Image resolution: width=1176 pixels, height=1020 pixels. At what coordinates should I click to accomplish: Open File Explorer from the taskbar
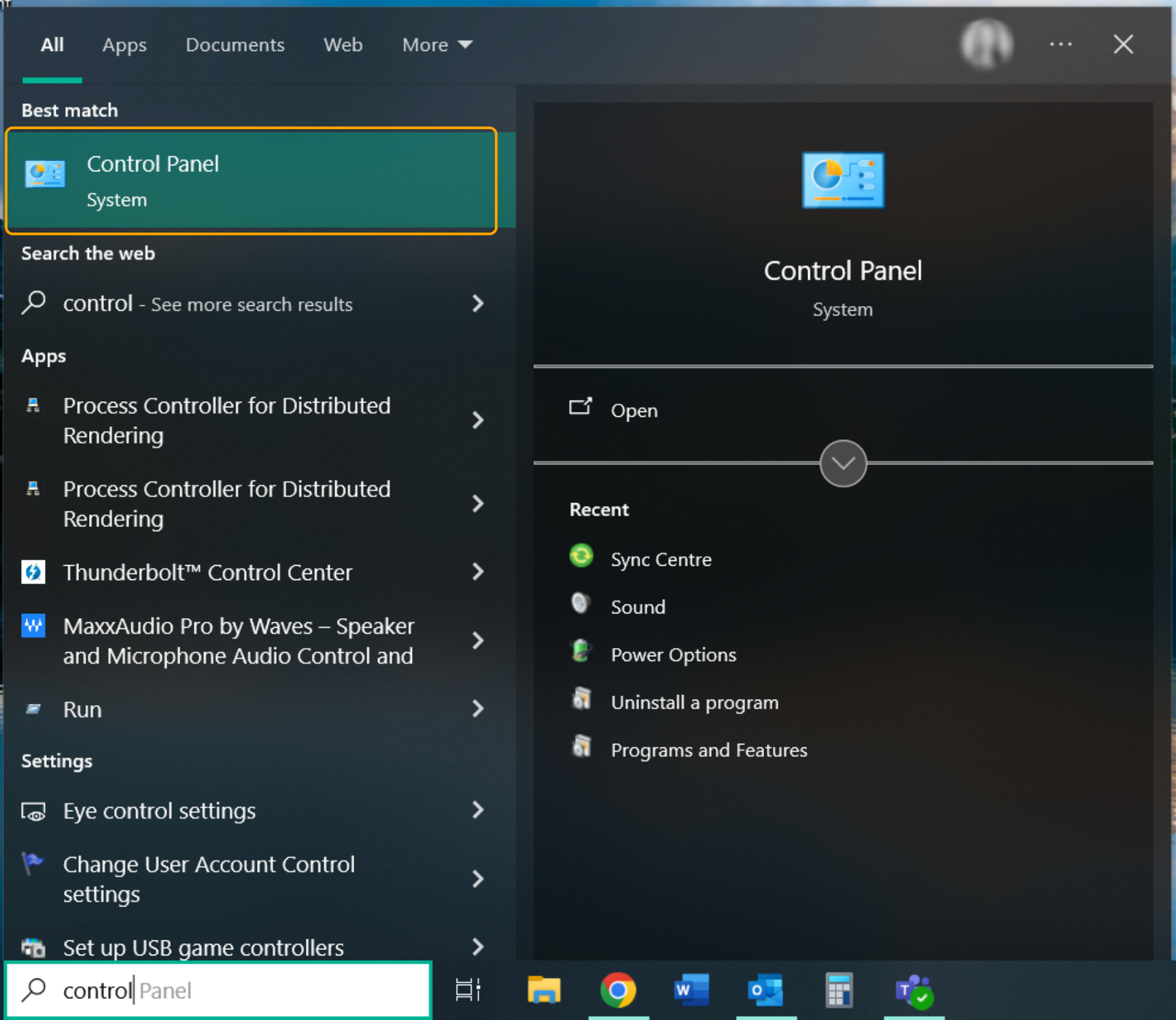tap(544, 990)
